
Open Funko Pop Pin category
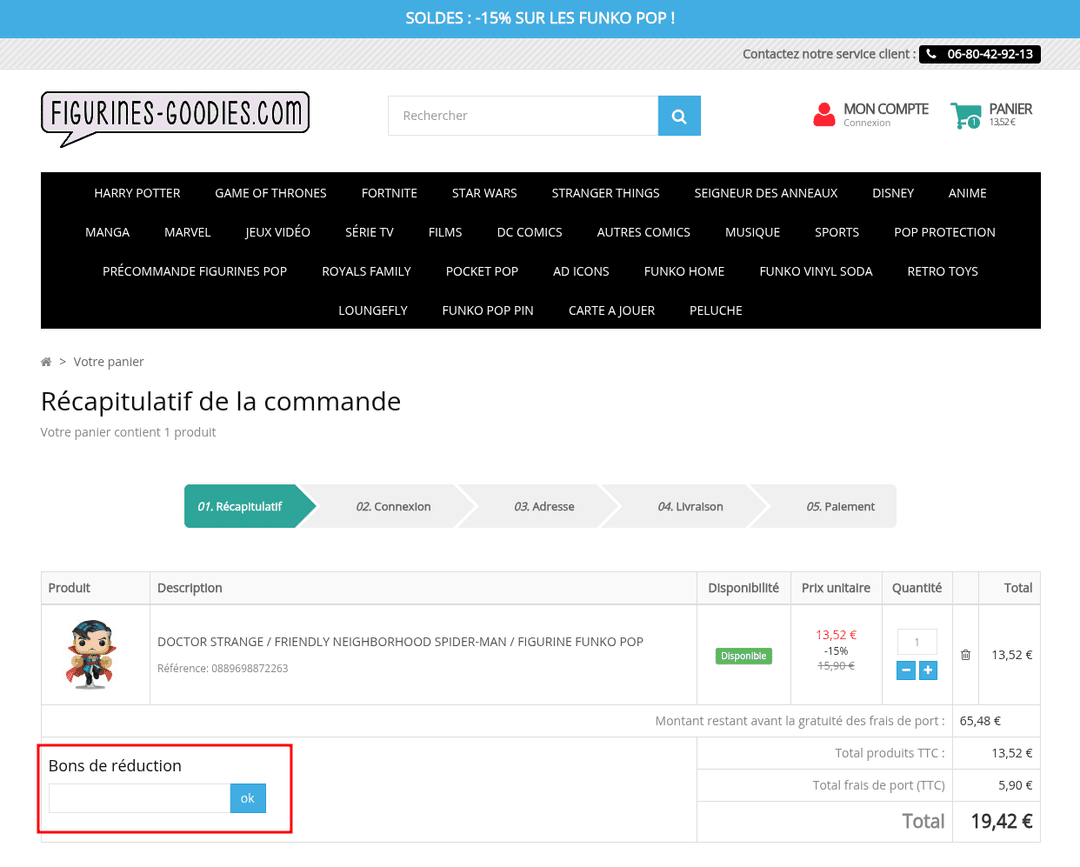tap(488, 311)
